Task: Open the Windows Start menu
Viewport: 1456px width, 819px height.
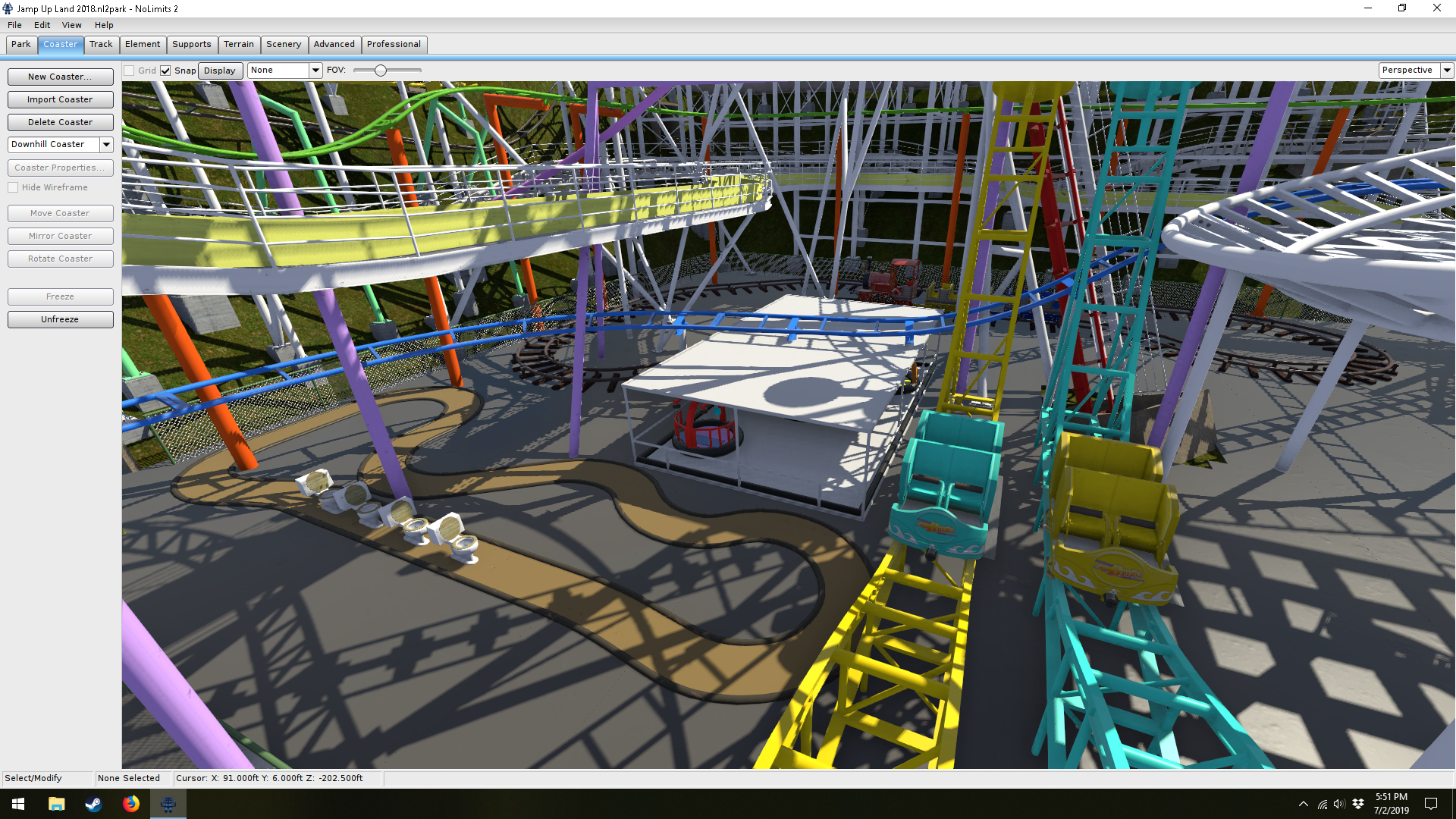Action: click(18, 804)
